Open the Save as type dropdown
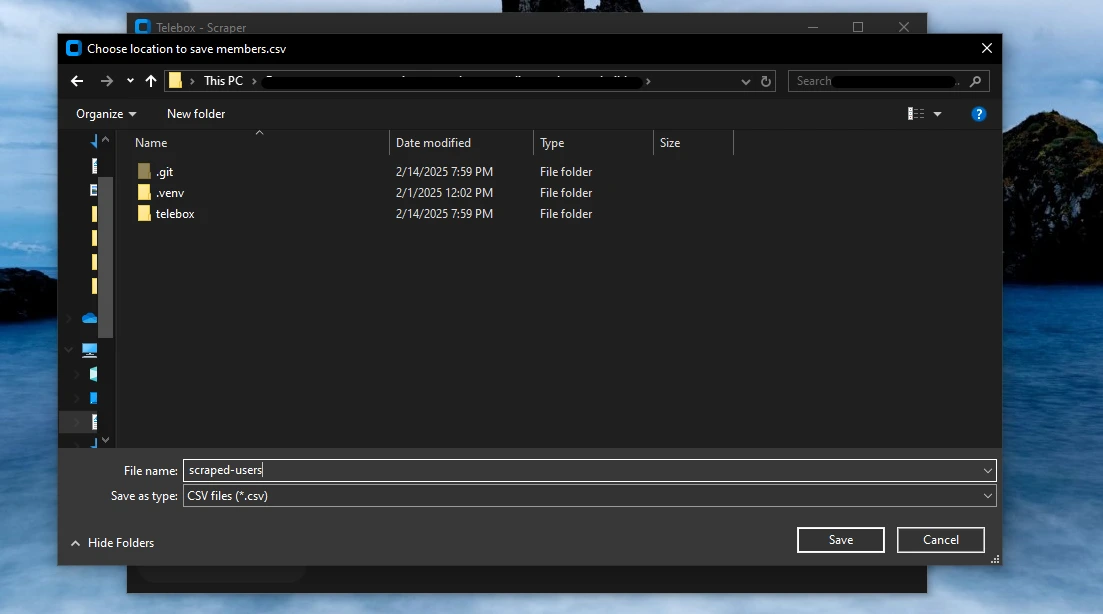Viewport: 1103px width, 614px height. point(988,496)
